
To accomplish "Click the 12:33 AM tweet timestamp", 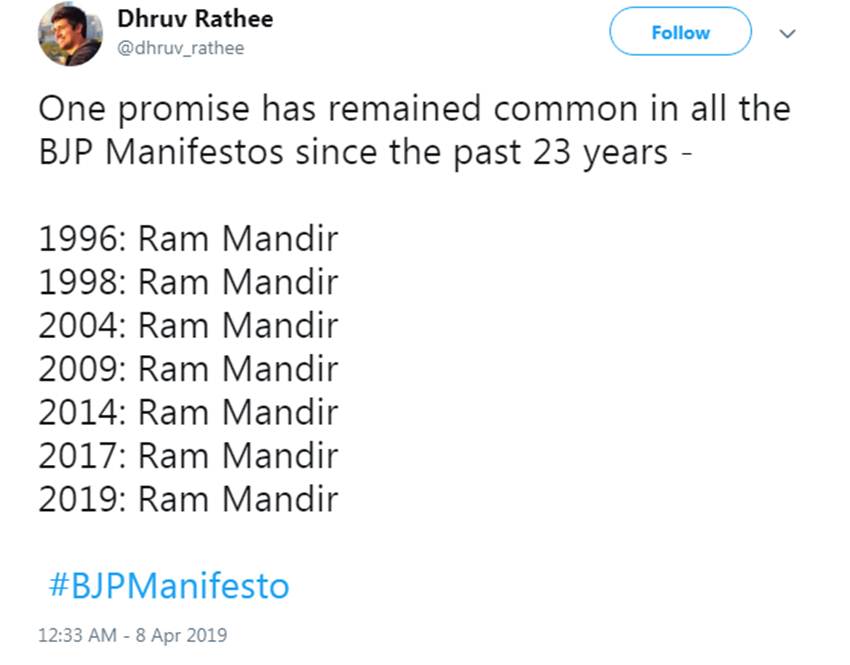I will (x=132, y=635).
